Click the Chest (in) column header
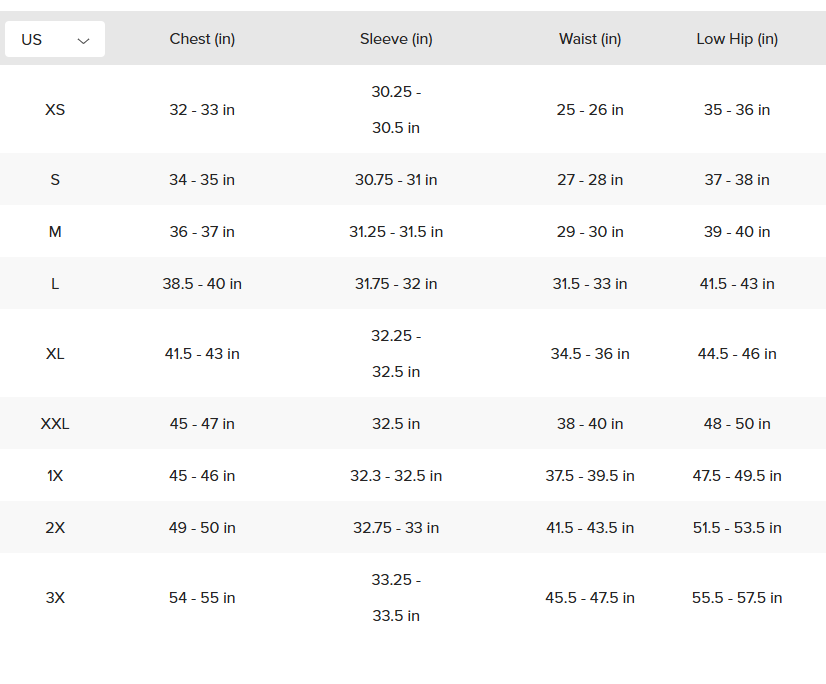The image size is (826, 684). click(x=202, y=39)
